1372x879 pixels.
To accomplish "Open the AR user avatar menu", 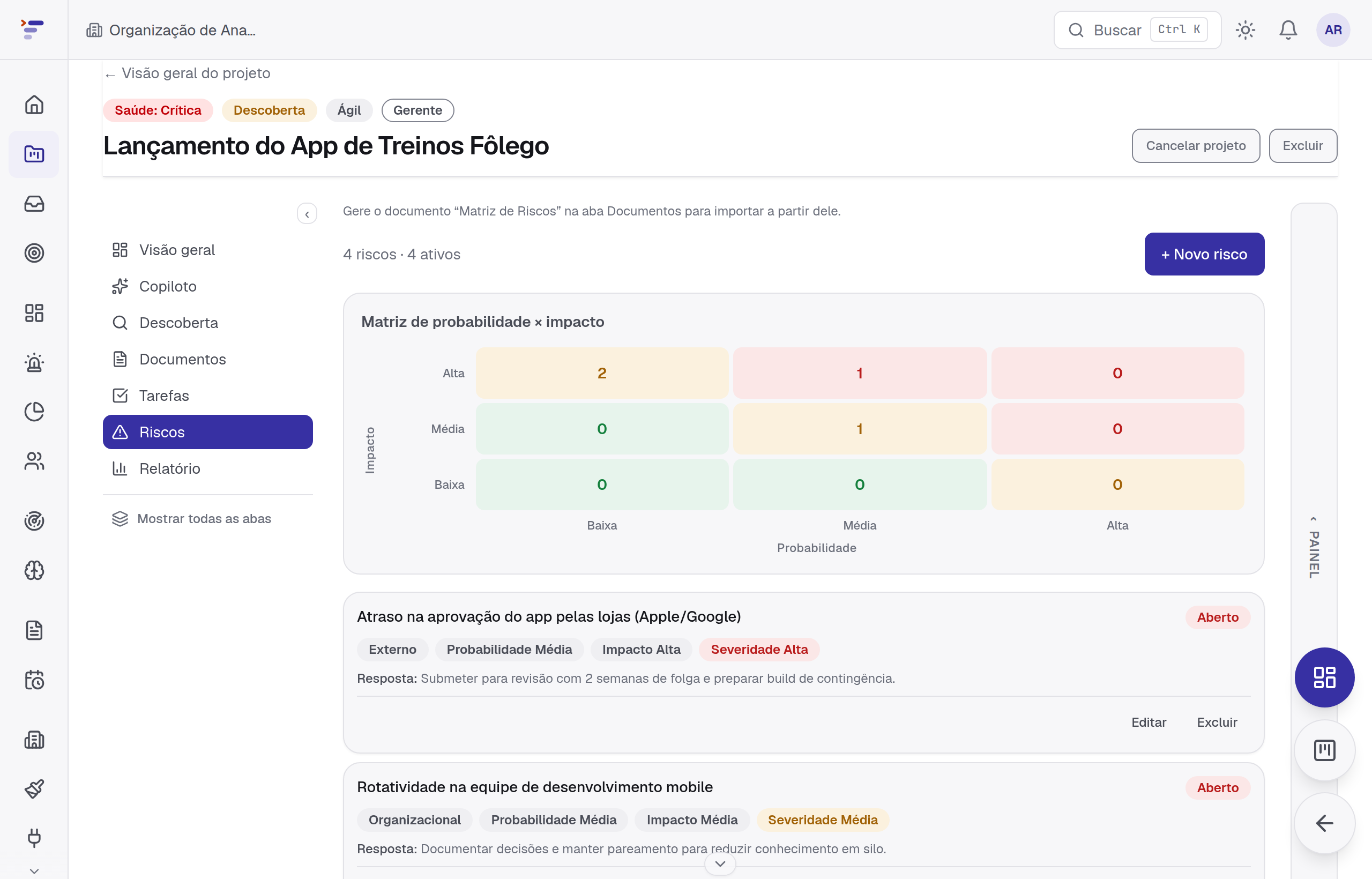I will point(1333,29).
